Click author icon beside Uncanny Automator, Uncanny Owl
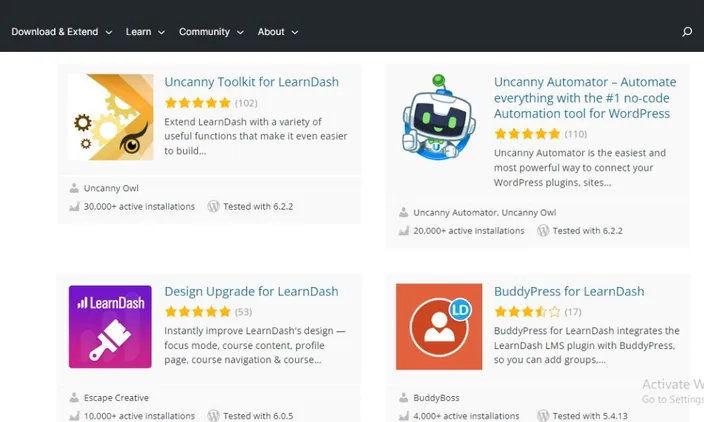 (404, 212)
